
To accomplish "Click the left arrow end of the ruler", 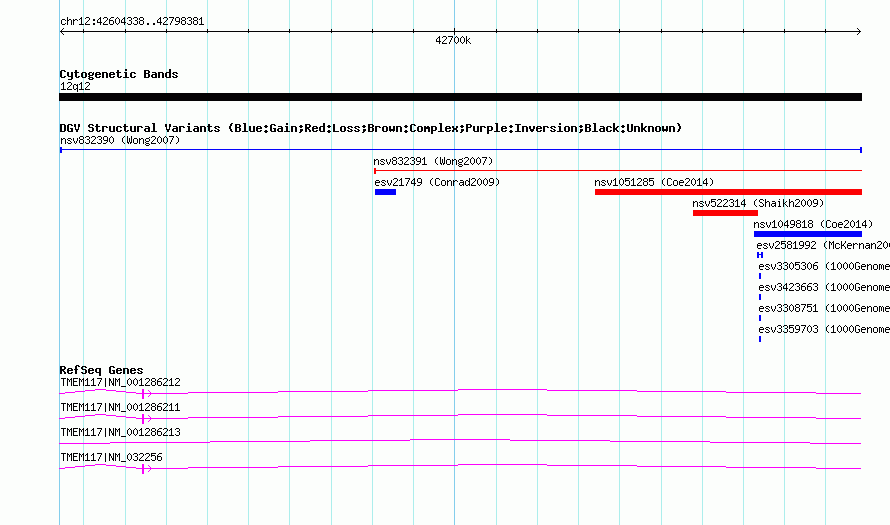I will point(62,31).
